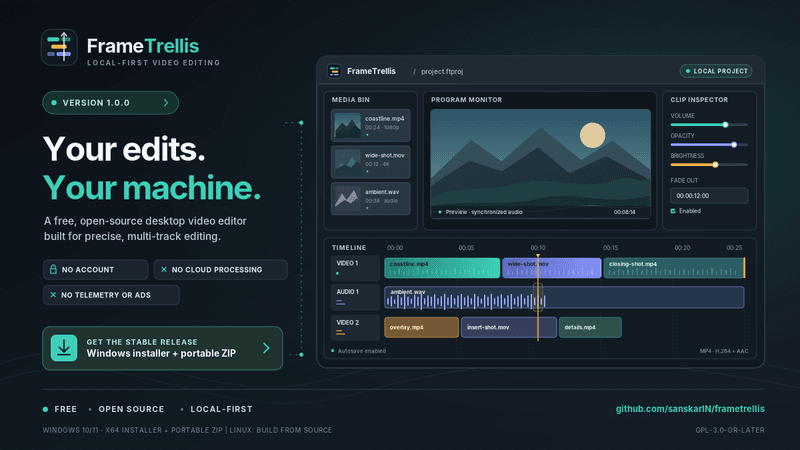
Task: Click the 00:20 timeline ruler mark
Action: (x=682, y=248)
